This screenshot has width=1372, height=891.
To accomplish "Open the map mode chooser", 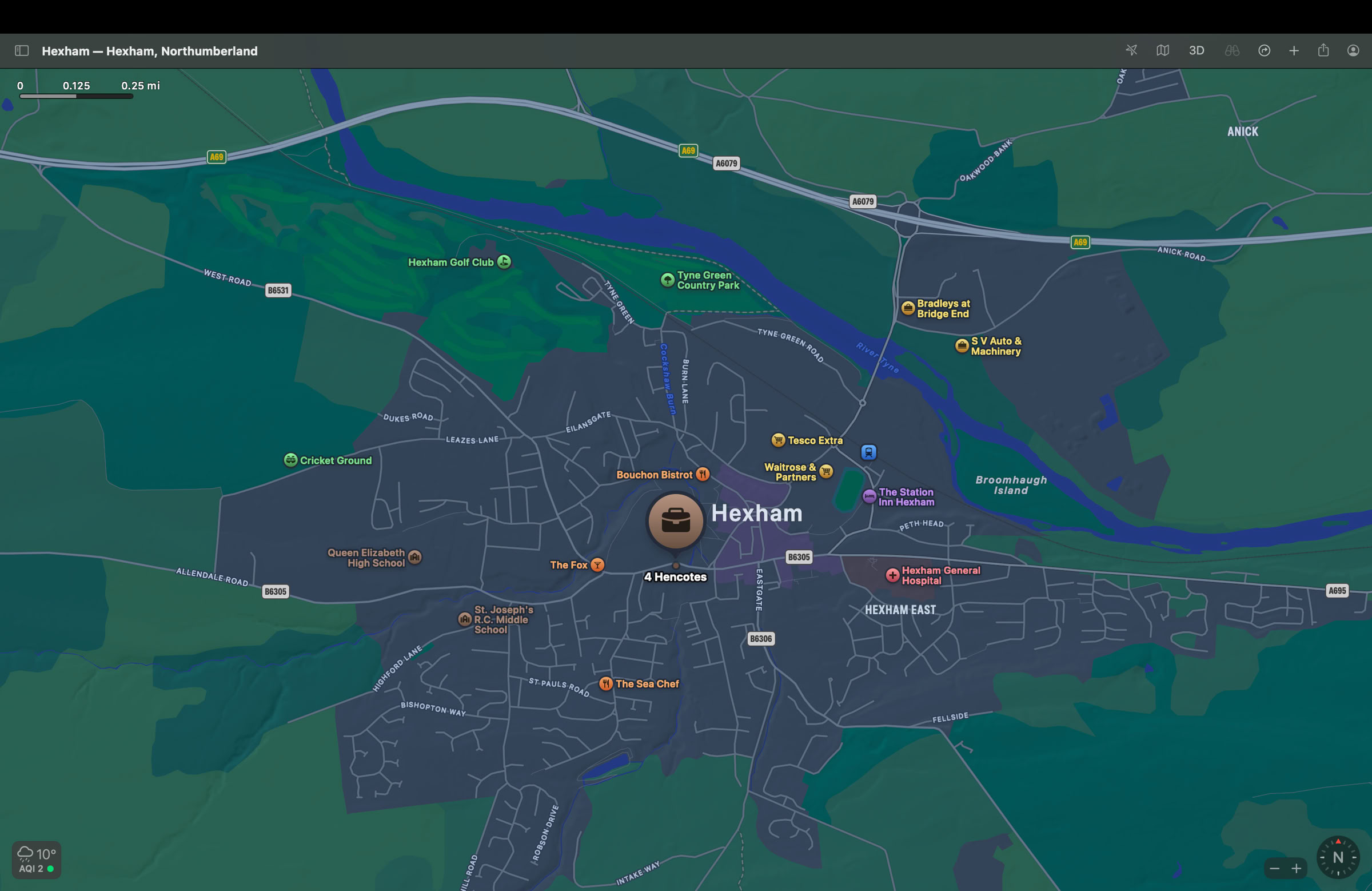I will [x=1163, y=51].
